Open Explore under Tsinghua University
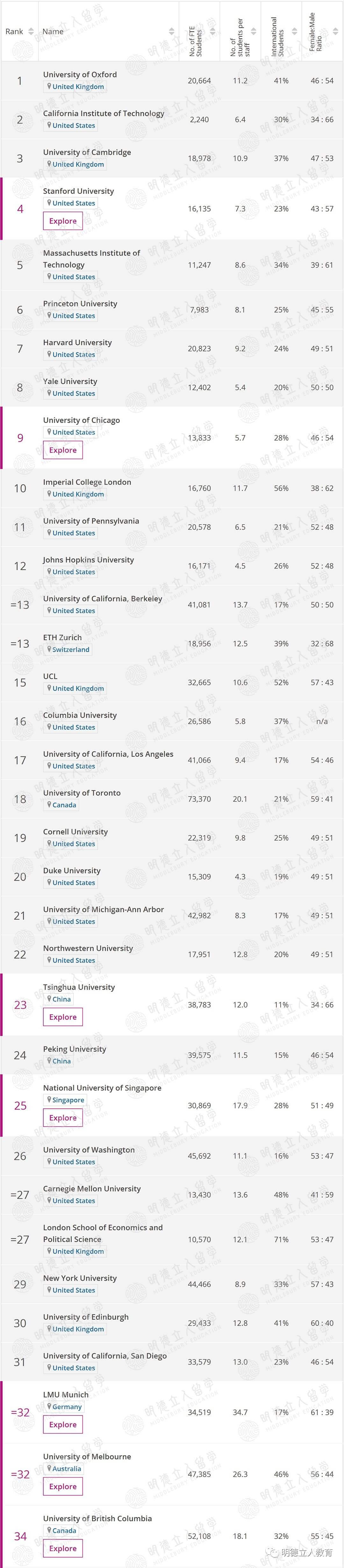This screenshot has height=1568, width=344. point(63,1017)
